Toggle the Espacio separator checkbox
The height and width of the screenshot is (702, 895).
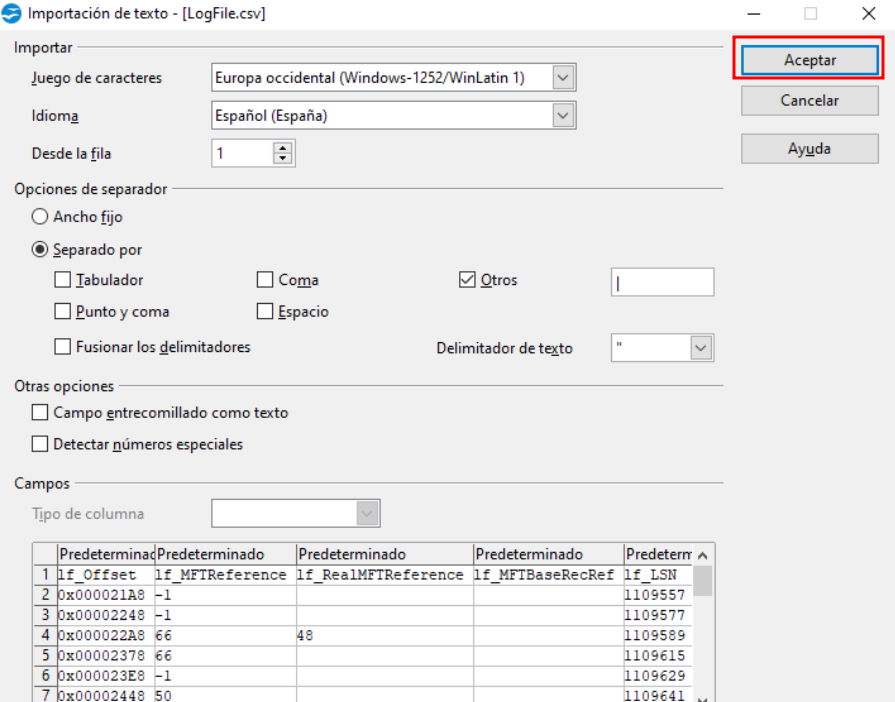click(265, 312)
